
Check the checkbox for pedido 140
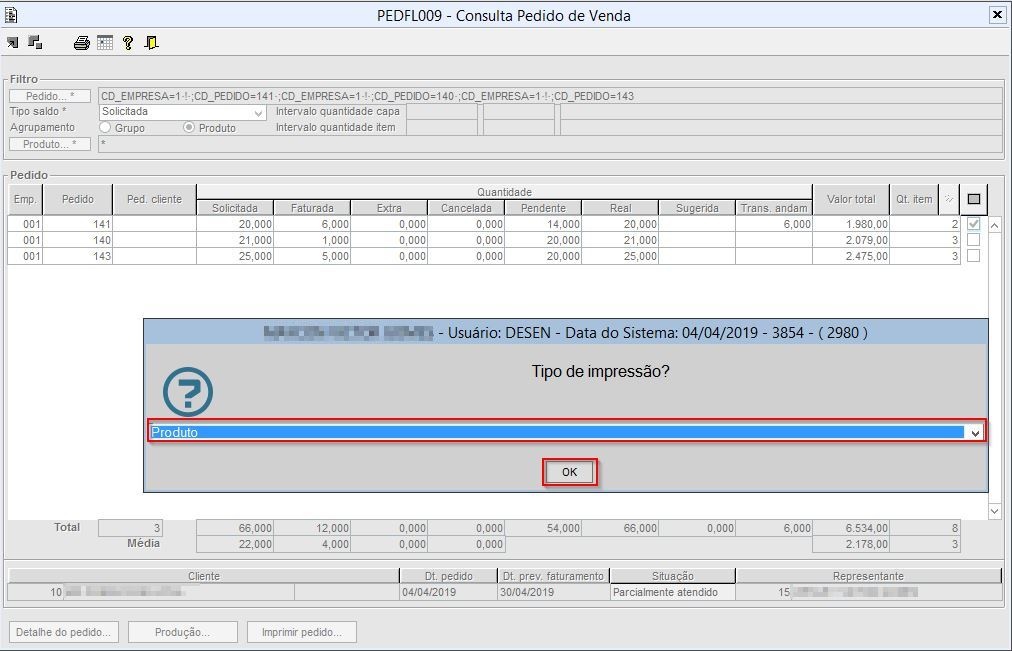973,240
